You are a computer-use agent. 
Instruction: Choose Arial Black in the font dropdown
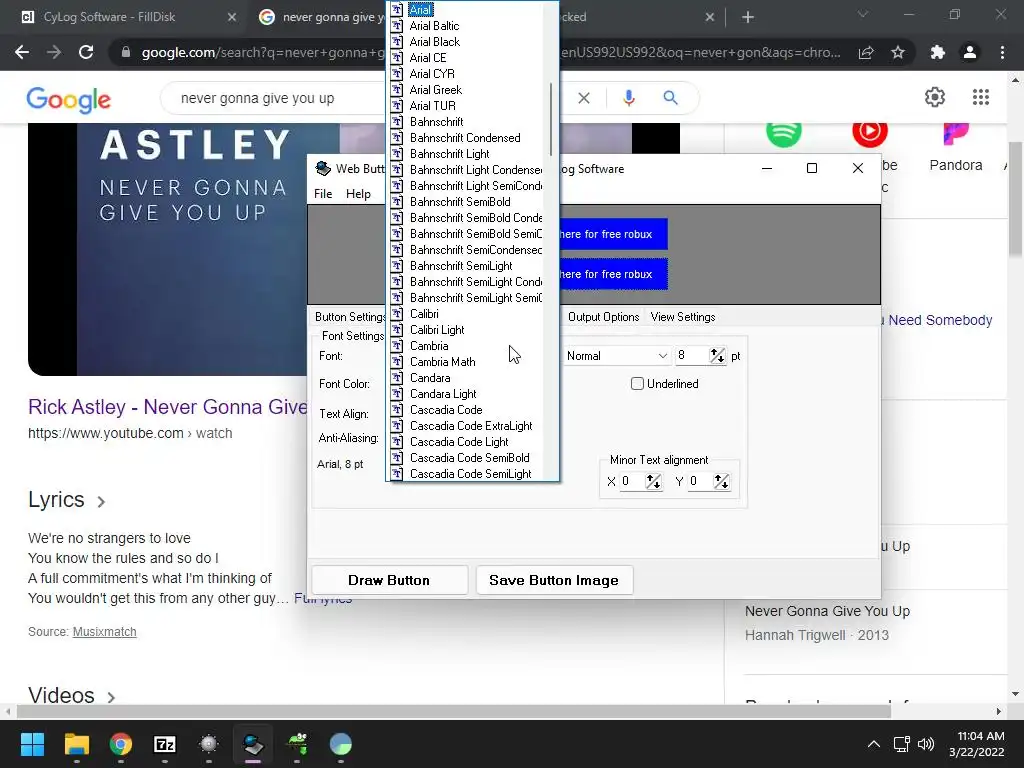pyautogui.click(x=435, y=42)
